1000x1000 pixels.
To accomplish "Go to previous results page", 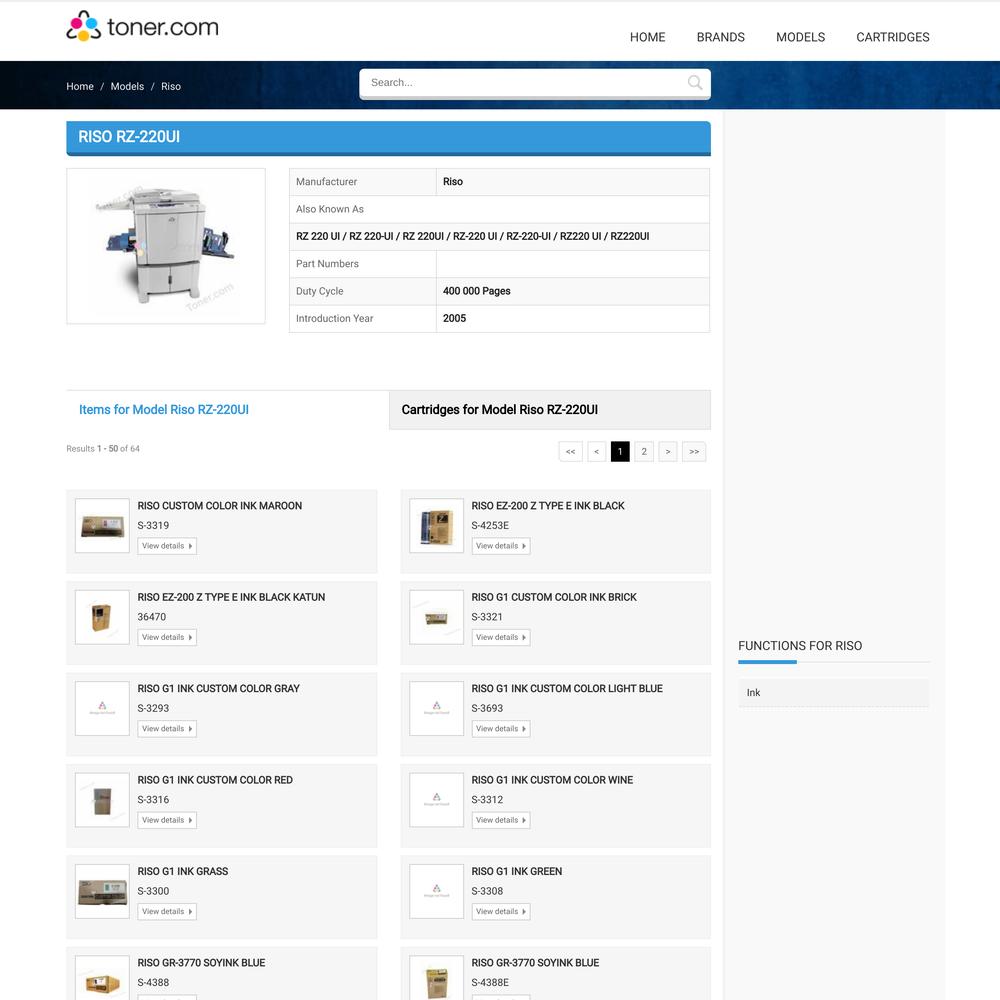I will (x=596, y=452).
